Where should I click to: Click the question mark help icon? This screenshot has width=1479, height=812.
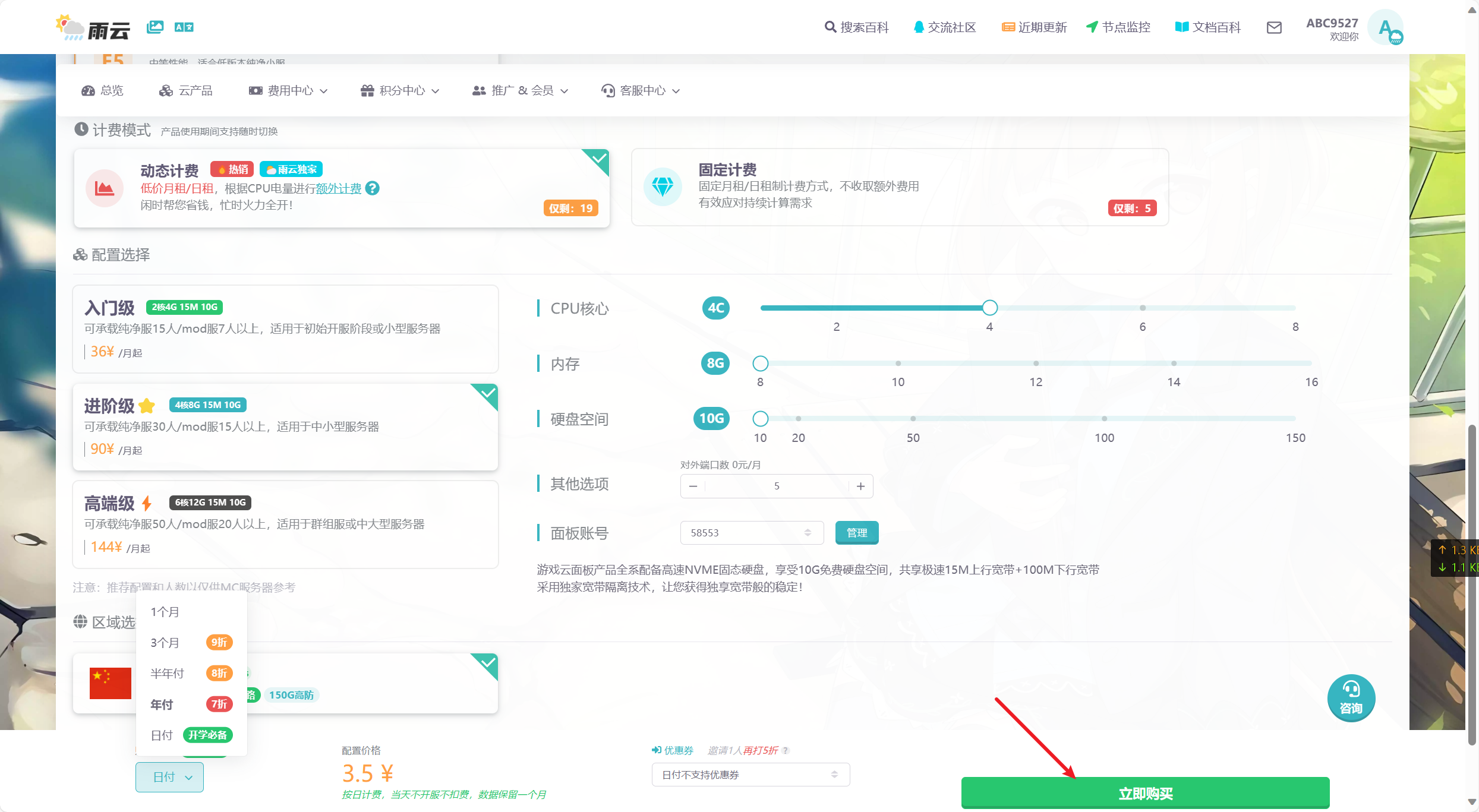pyautogui.click(x=373, y=188)
